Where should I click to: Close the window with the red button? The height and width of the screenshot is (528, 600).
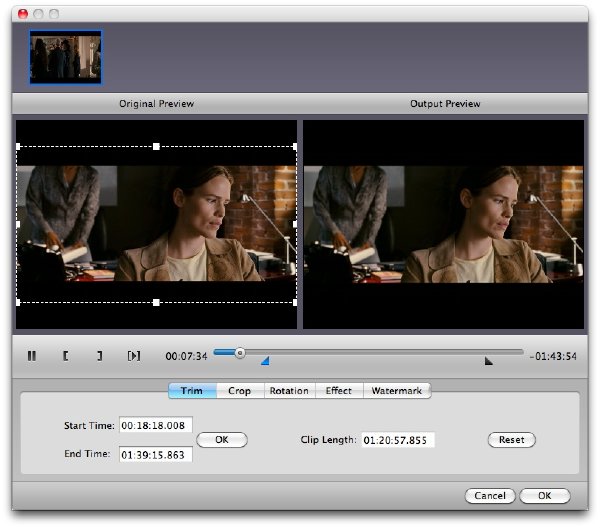pos(23,14)
